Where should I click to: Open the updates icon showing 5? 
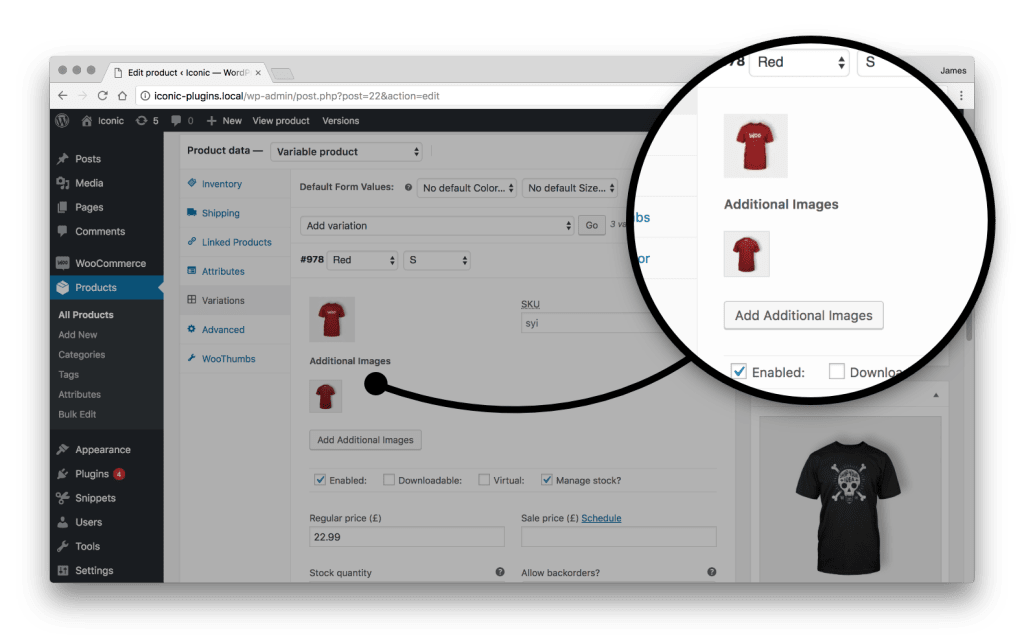coord(141,120)
